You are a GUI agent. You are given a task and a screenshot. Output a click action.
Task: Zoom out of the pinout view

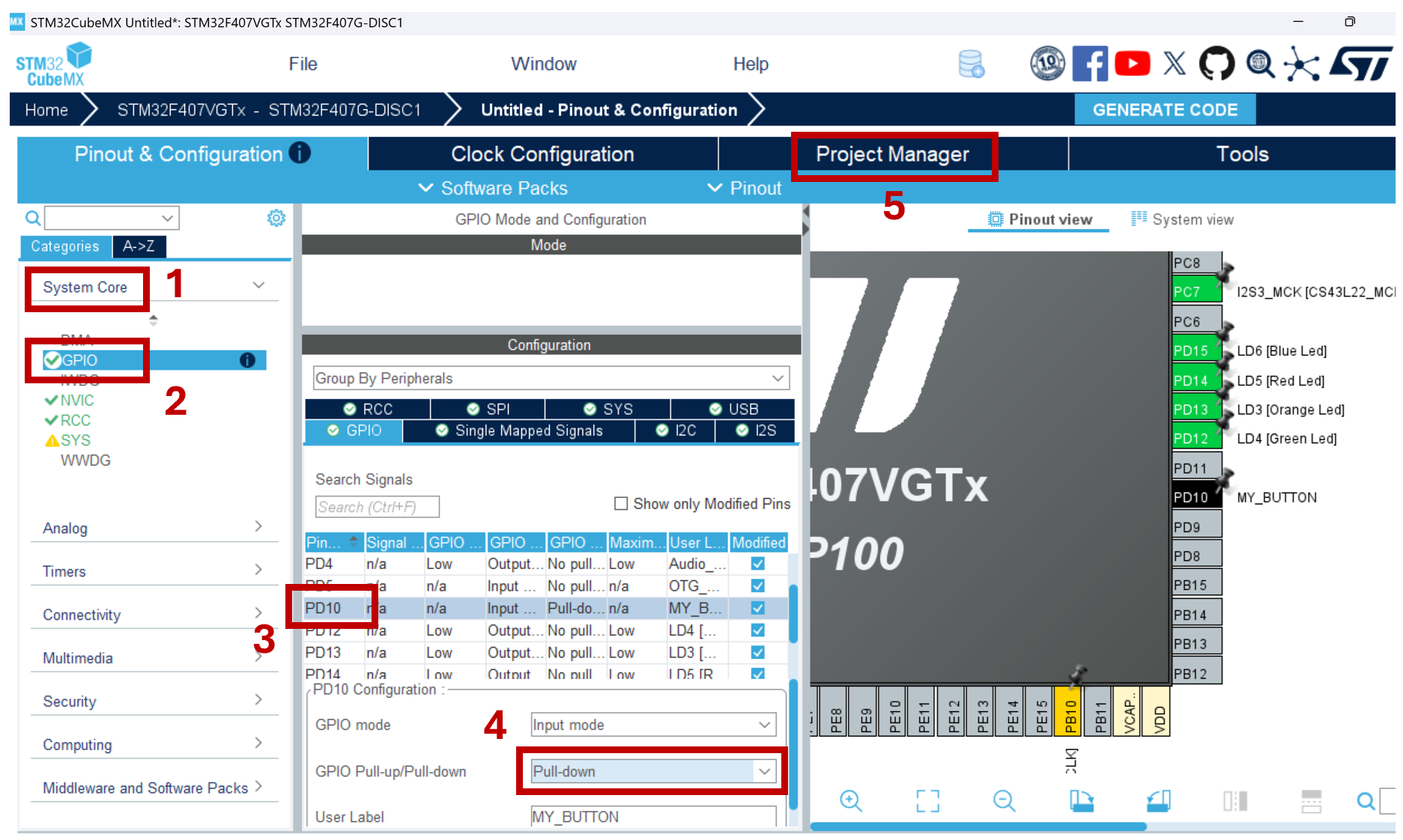click(x=1004, y=800)
